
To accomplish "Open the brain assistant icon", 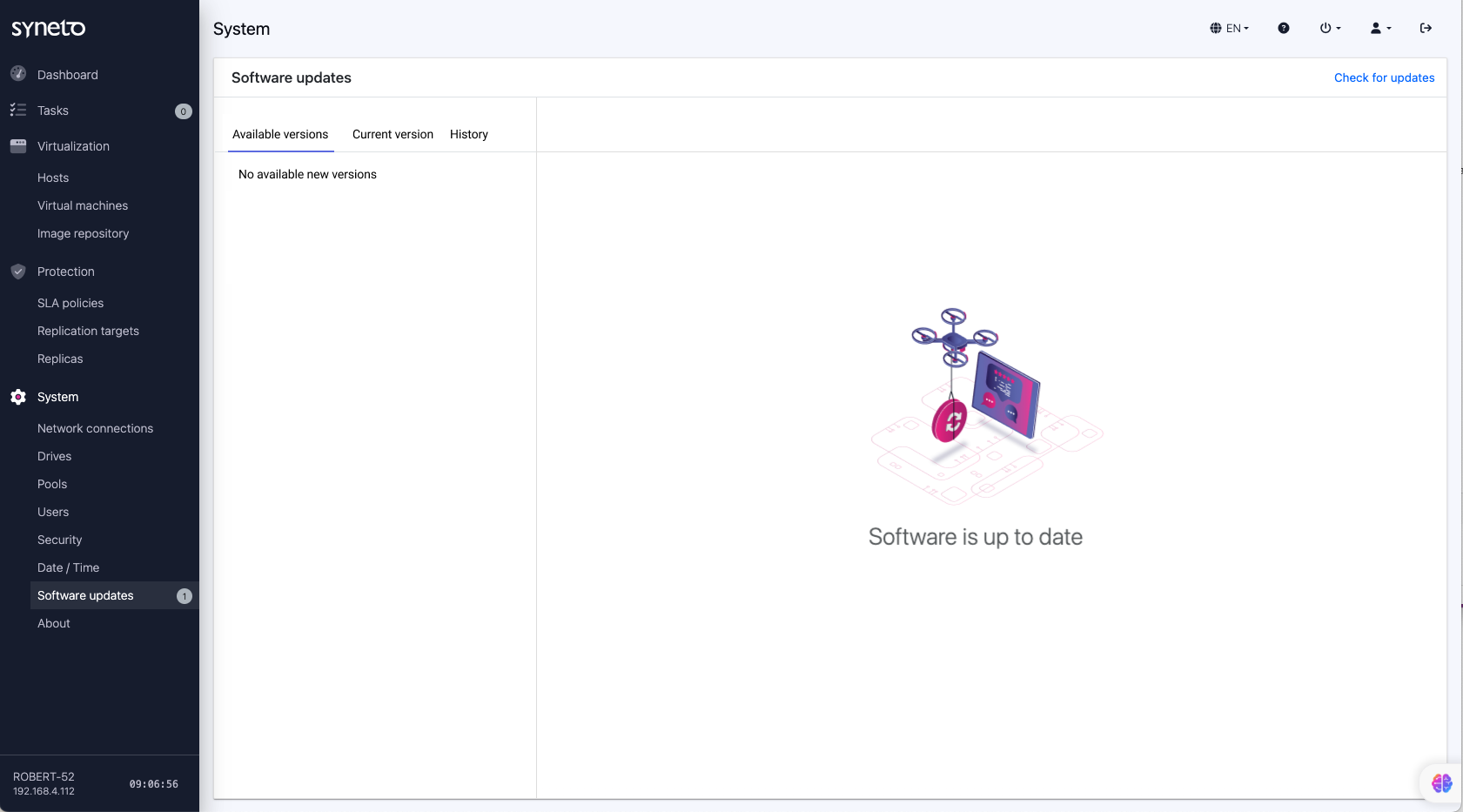I will [1441, 783].
